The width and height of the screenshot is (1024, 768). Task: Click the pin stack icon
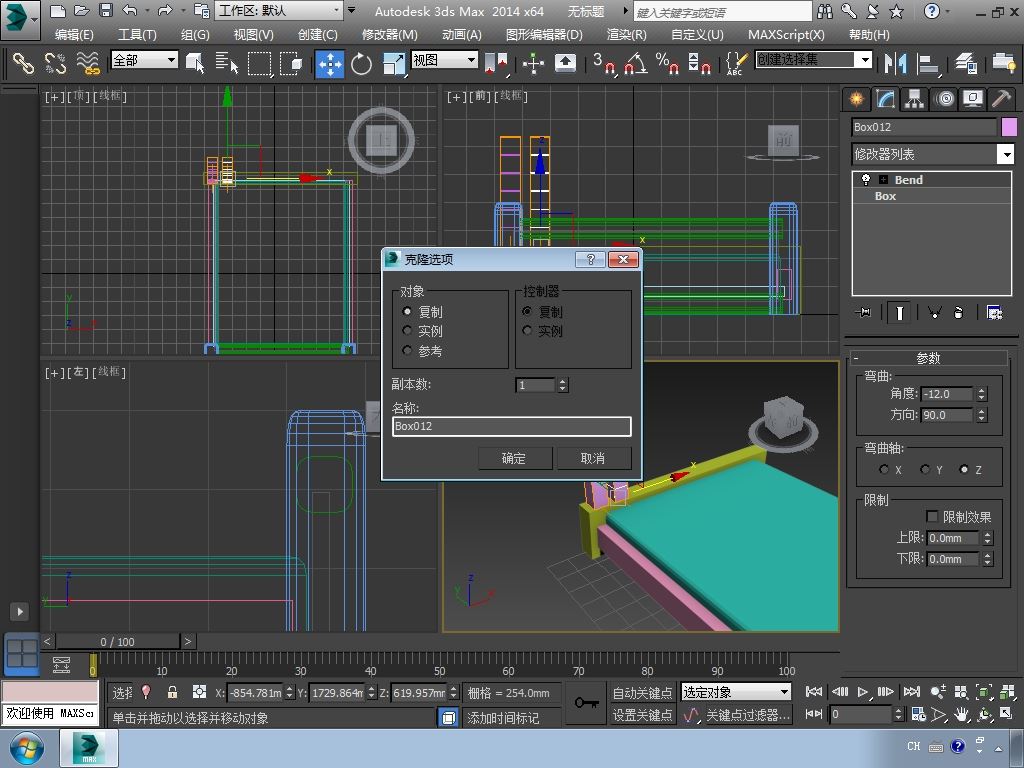(865, 313)
